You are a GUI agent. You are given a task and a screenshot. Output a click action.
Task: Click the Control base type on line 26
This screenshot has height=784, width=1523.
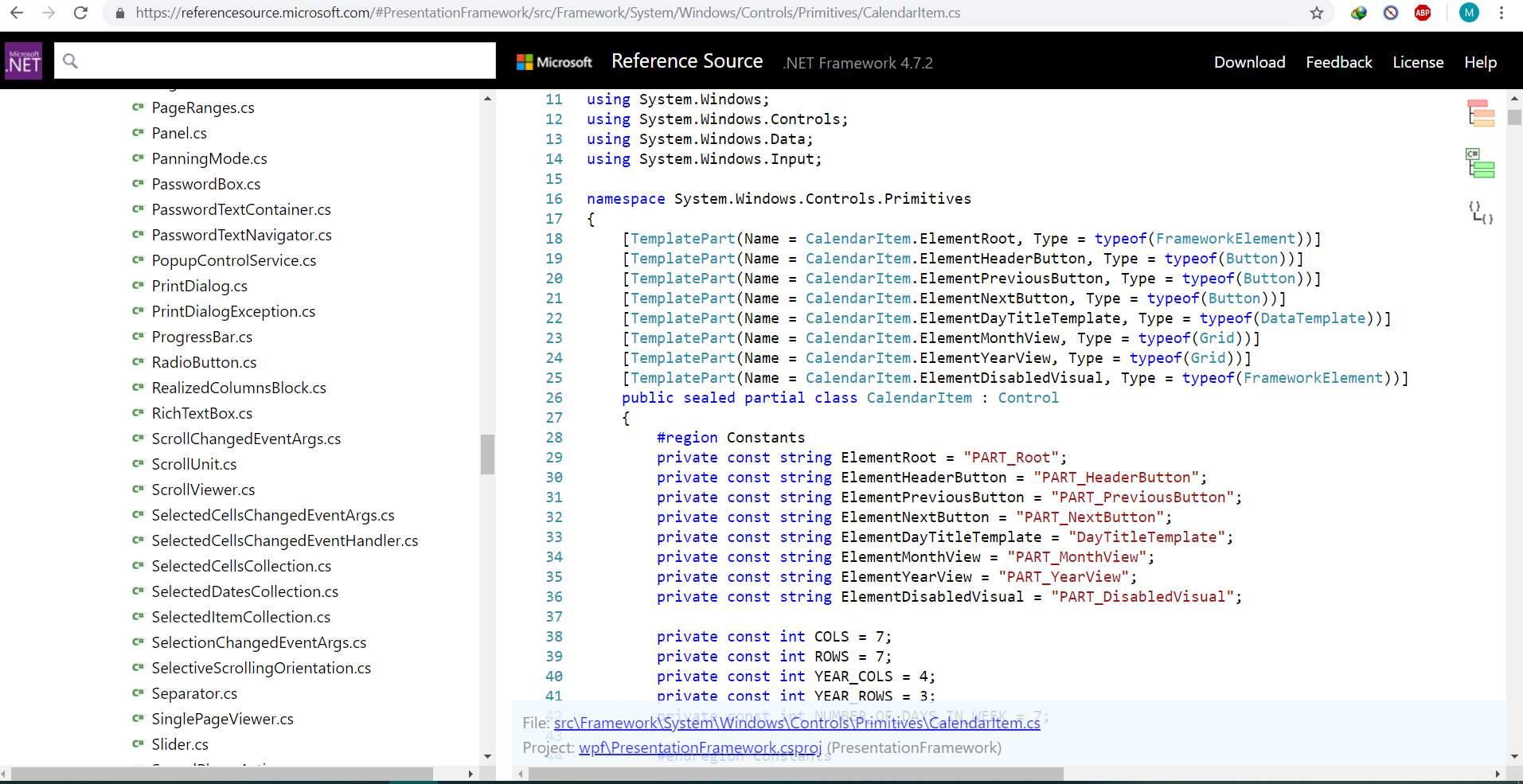point(1028,397)
